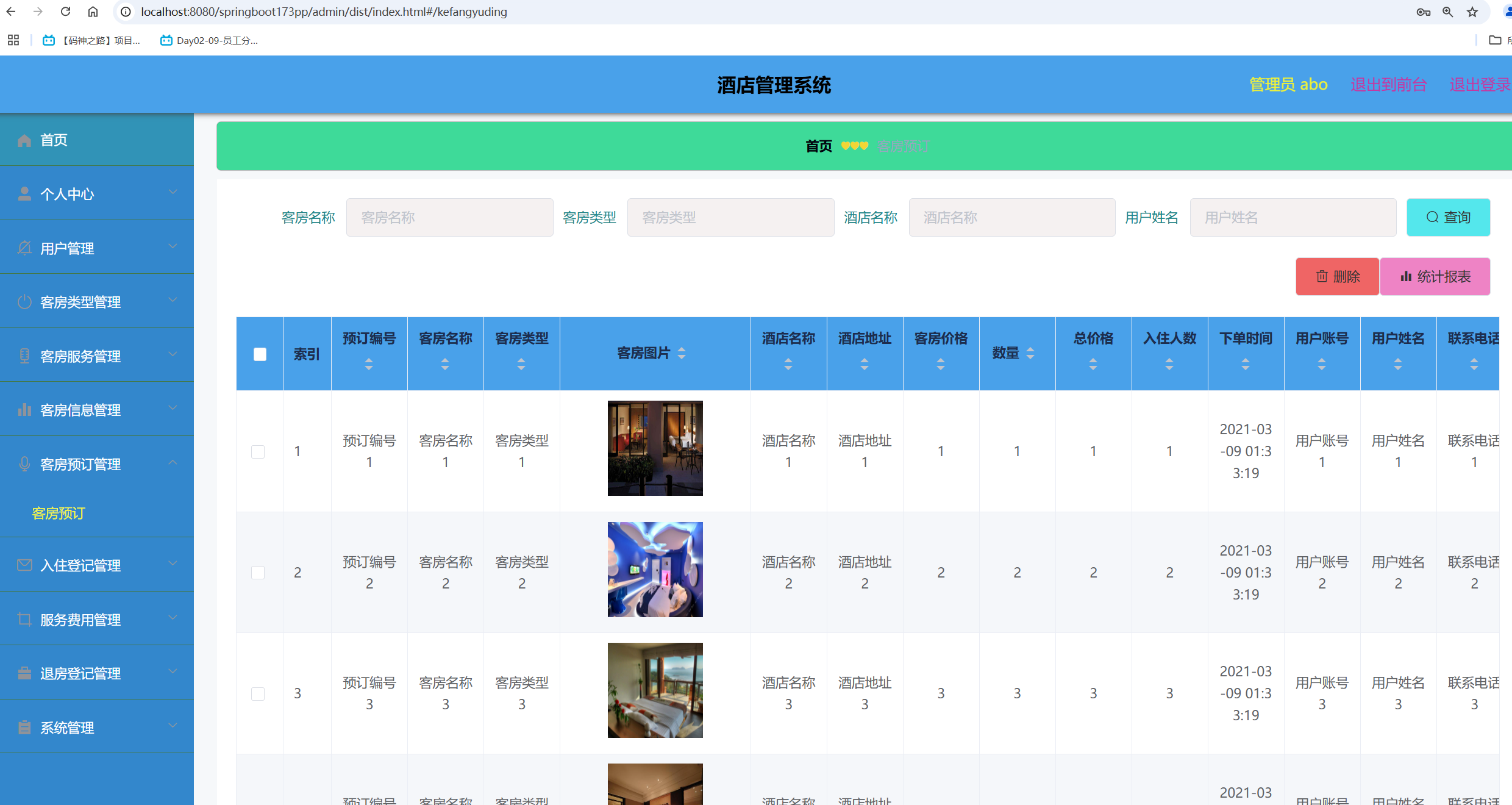The width and height of the screenshot is (1512, 805).
Task: Open Day02-09-员工分 bookmark
Action: [209, 40]
